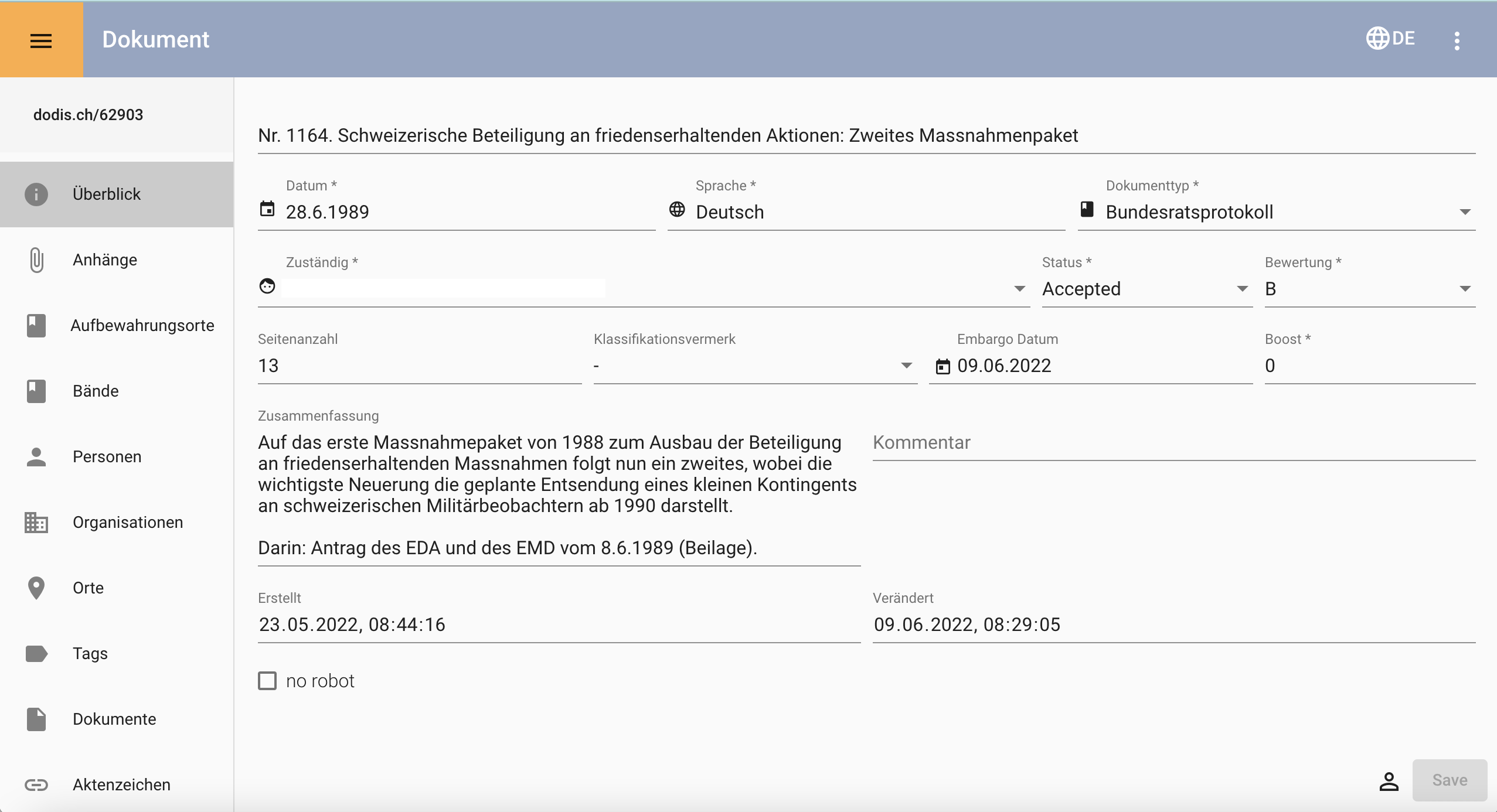Expand the Dokumenttyp dropdown
This screenshot has width=1497, height=812.
tap(1465, 212)
